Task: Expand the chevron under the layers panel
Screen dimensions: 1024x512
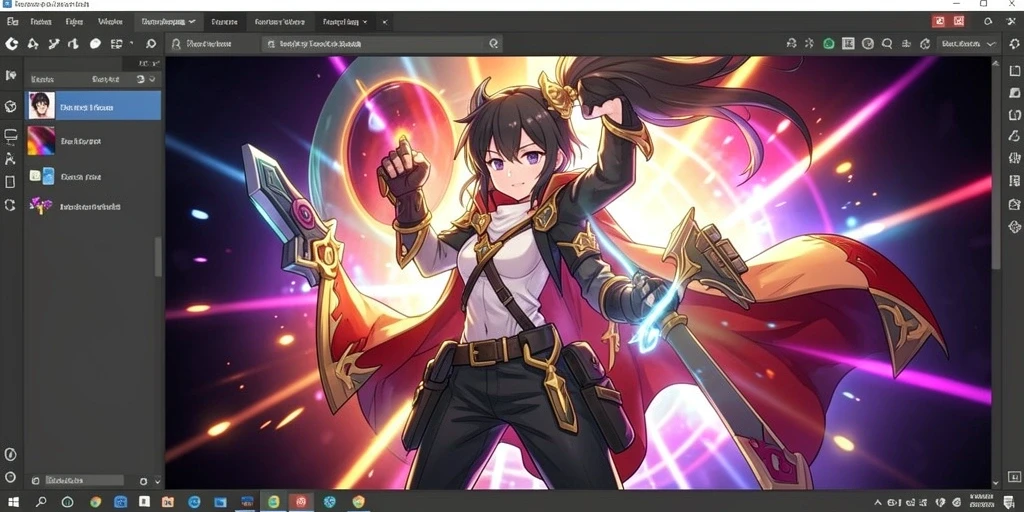Action: [x=156, y=481]
